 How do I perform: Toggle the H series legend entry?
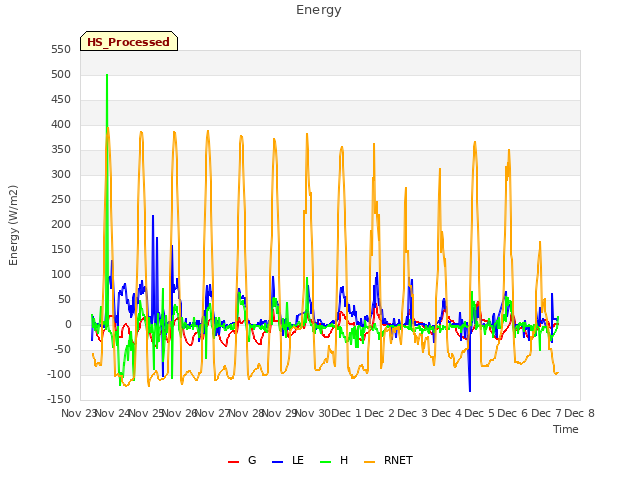[334, 460]
